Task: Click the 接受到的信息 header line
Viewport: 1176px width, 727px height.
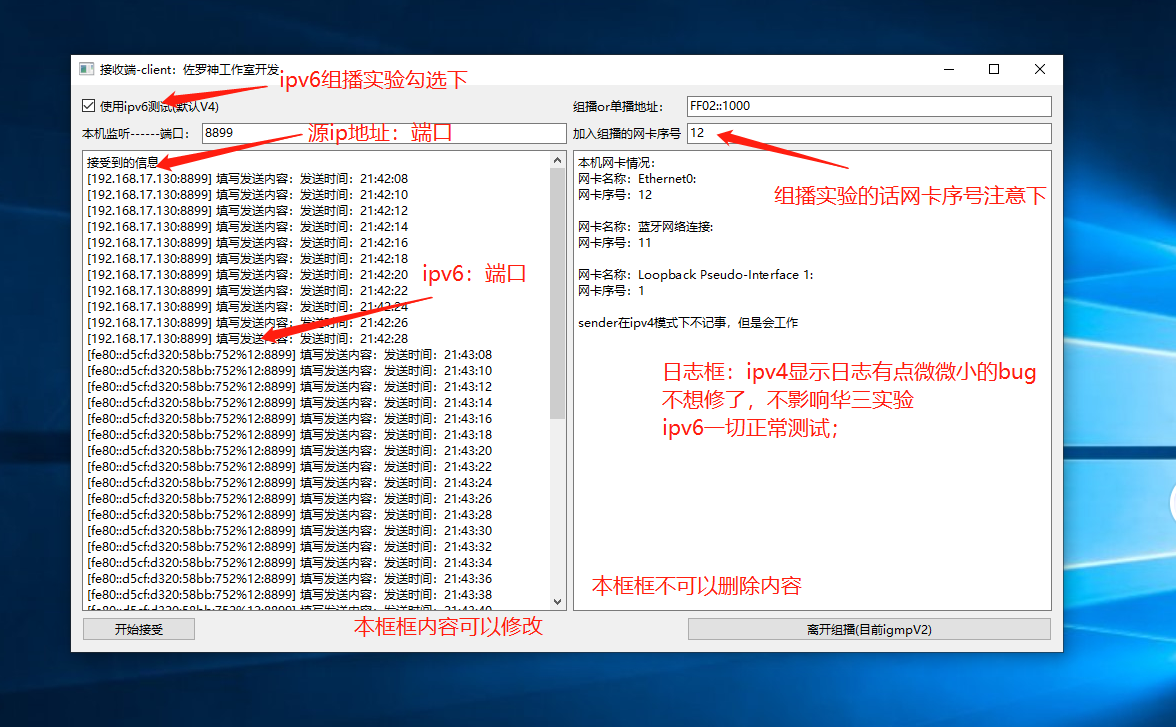Action: pos(123,162)
